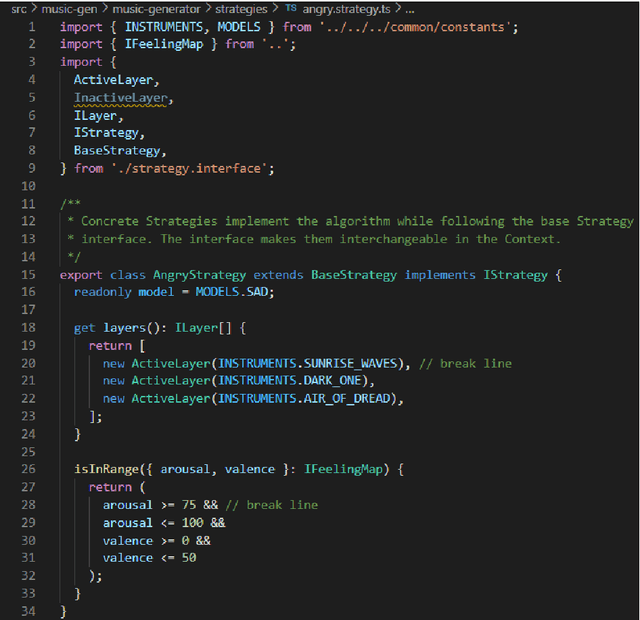Click the TS file icon in breadcrumb
Image resolution: width=640 pixels, height=620 pixels.
coord(291,9)
